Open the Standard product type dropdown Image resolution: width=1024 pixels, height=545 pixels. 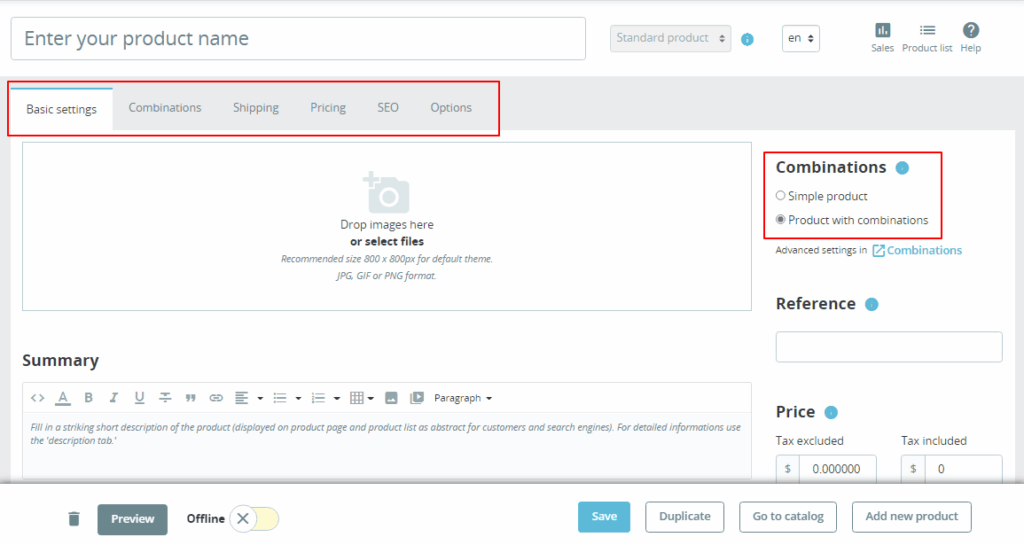click(x=670, y=38)
